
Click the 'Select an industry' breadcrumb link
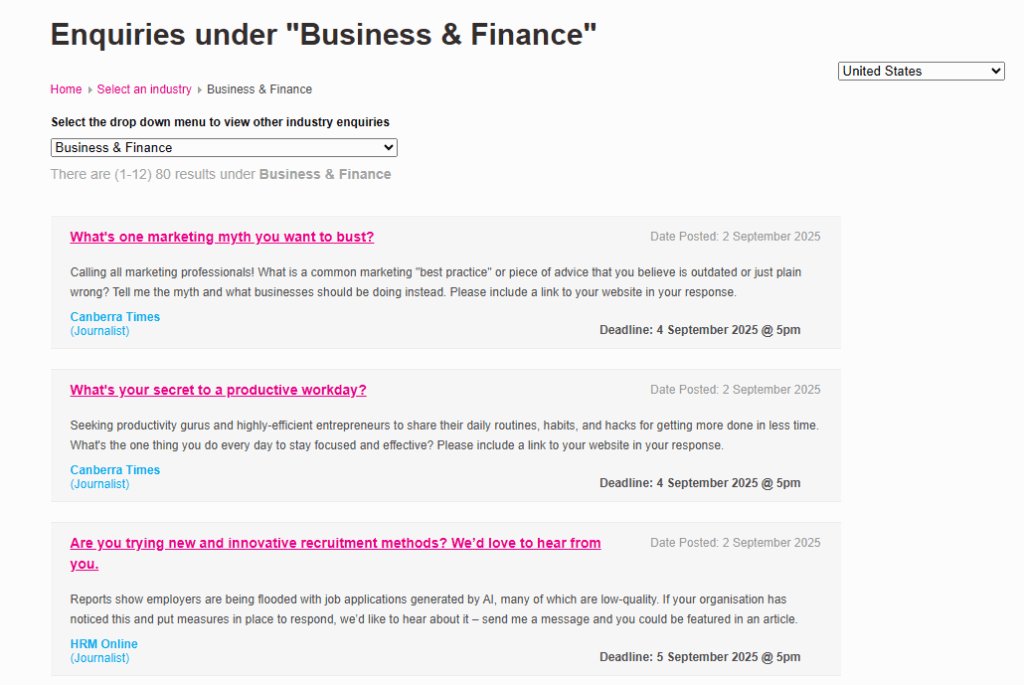(x=144, y=89)
